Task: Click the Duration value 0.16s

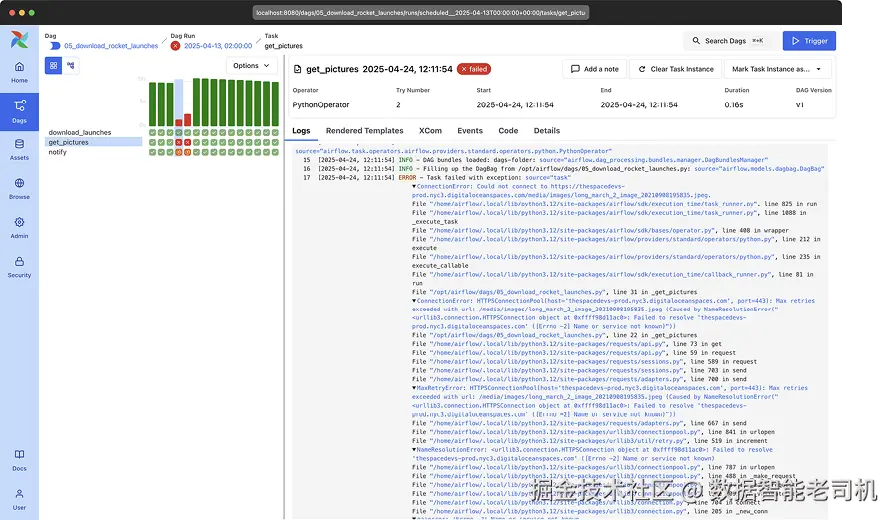Action: pyautogui.click(x=734, y=105)
